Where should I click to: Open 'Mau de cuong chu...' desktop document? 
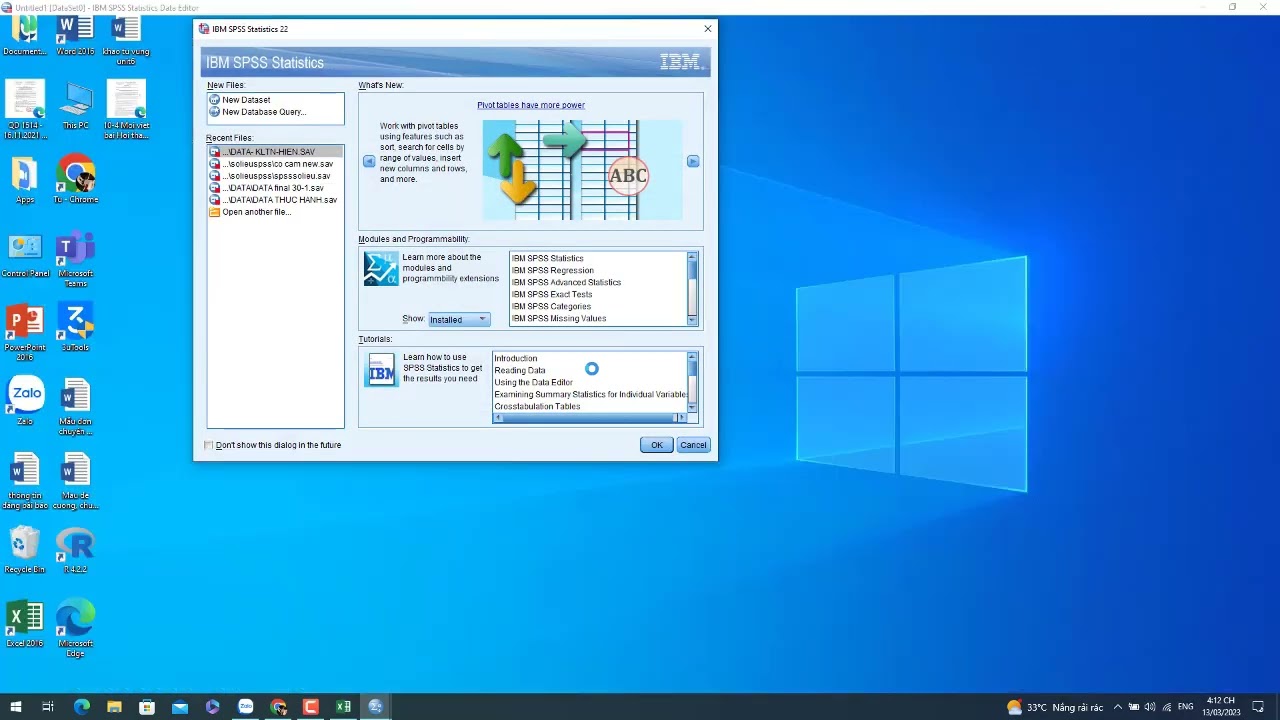click(75, 482)
